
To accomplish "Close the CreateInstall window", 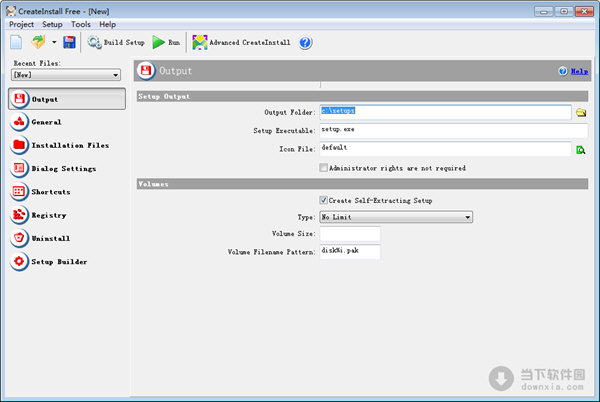I will tap(584, 11).
